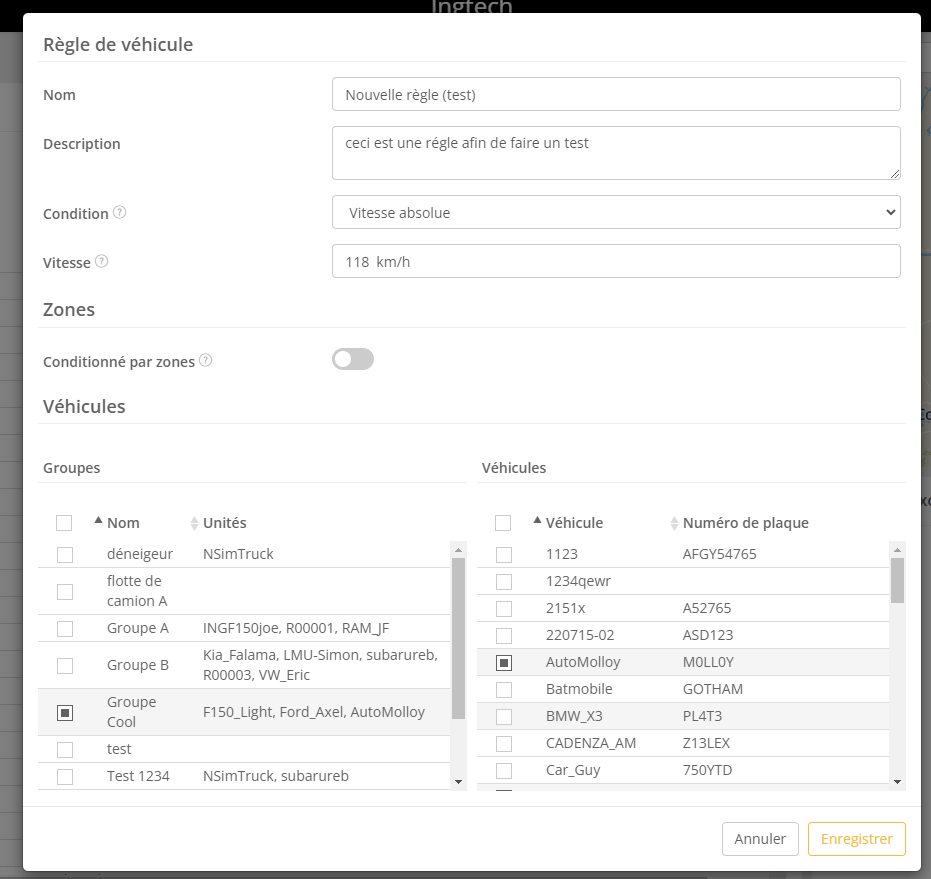
Task: Select all groups with header checkbox
Action: [x=65, y=523]
